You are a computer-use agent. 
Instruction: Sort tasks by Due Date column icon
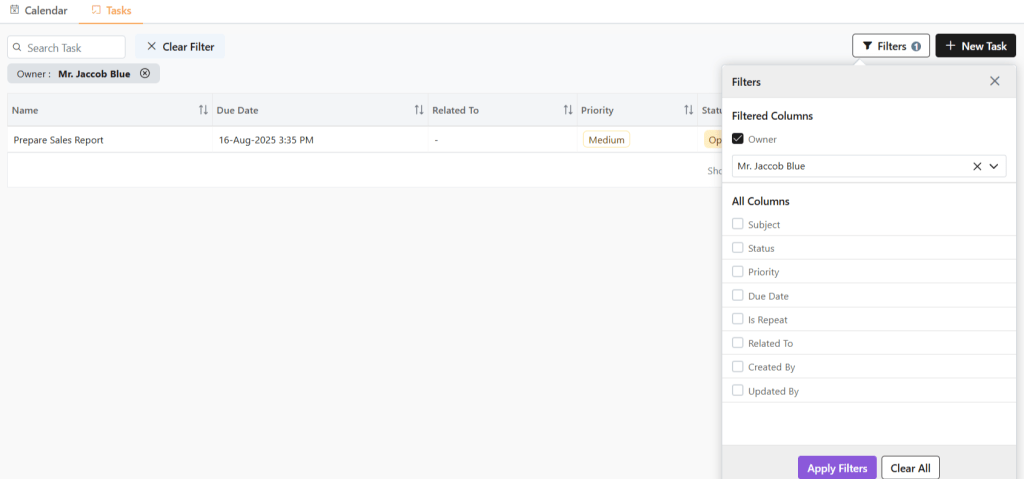tap(419, 110)
